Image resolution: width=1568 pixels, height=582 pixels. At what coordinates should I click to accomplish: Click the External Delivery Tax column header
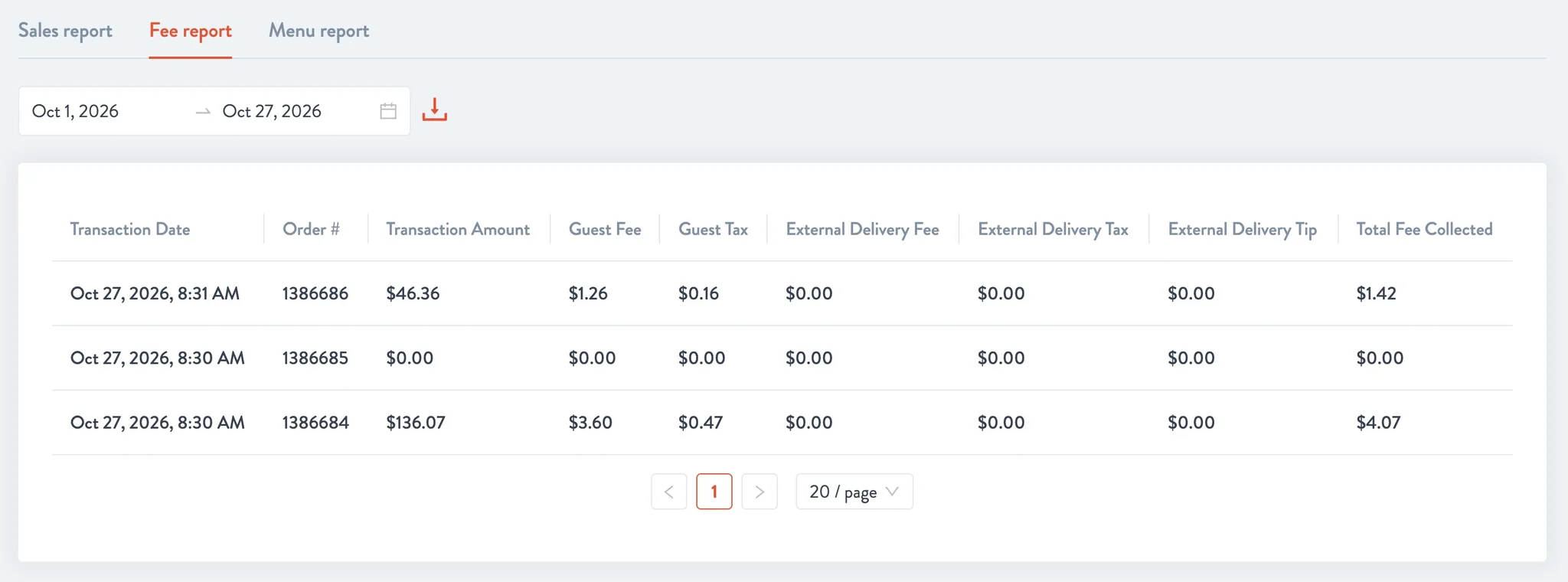click(x=1053, y=229)
